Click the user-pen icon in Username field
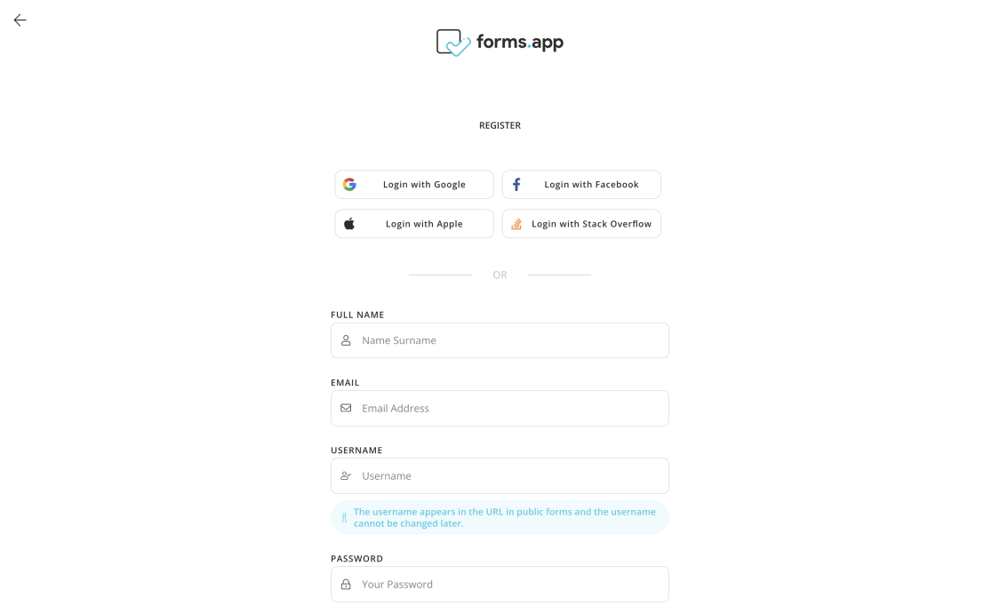The height and width of the screenshot is (614, 1000). pos(347,475)
